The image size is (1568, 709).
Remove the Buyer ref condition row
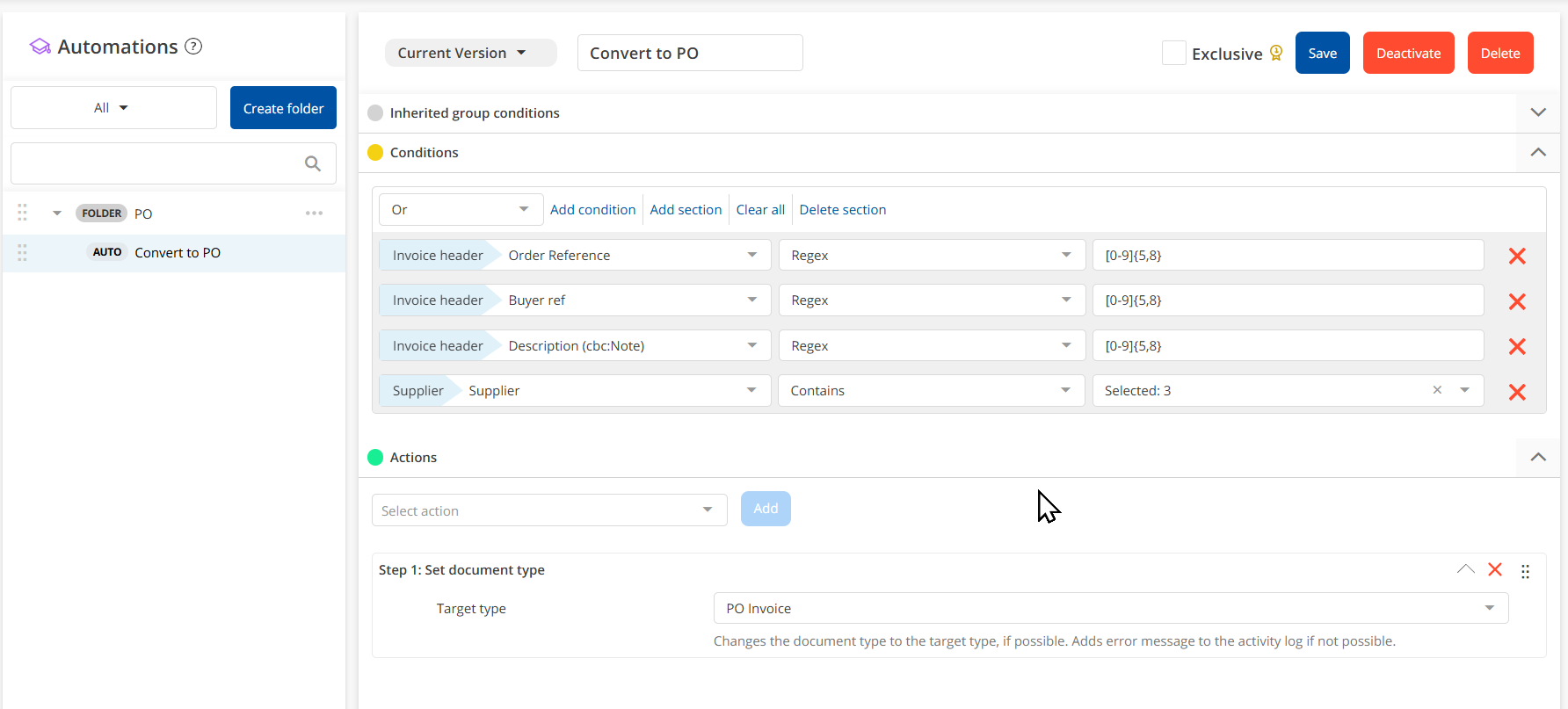click(1516, 301)
